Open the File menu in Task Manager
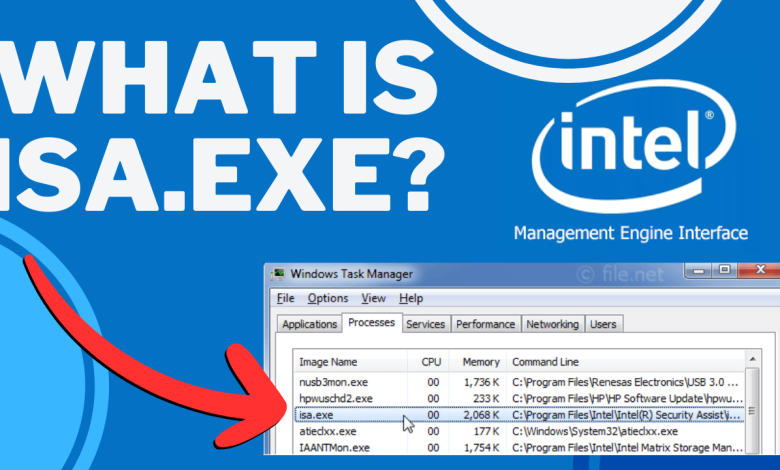Viewport: 780px width, 470px height. click(x=286, y=298)
